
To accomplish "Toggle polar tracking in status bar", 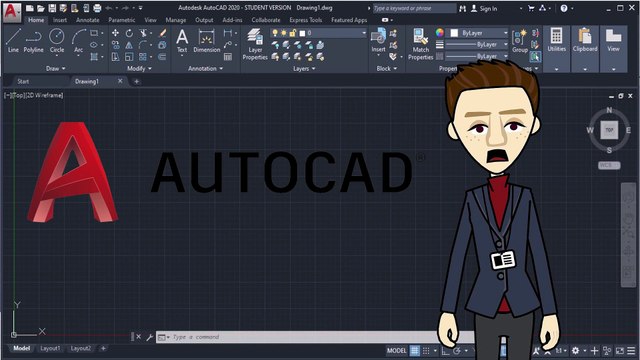I will (x=457, y=351).
